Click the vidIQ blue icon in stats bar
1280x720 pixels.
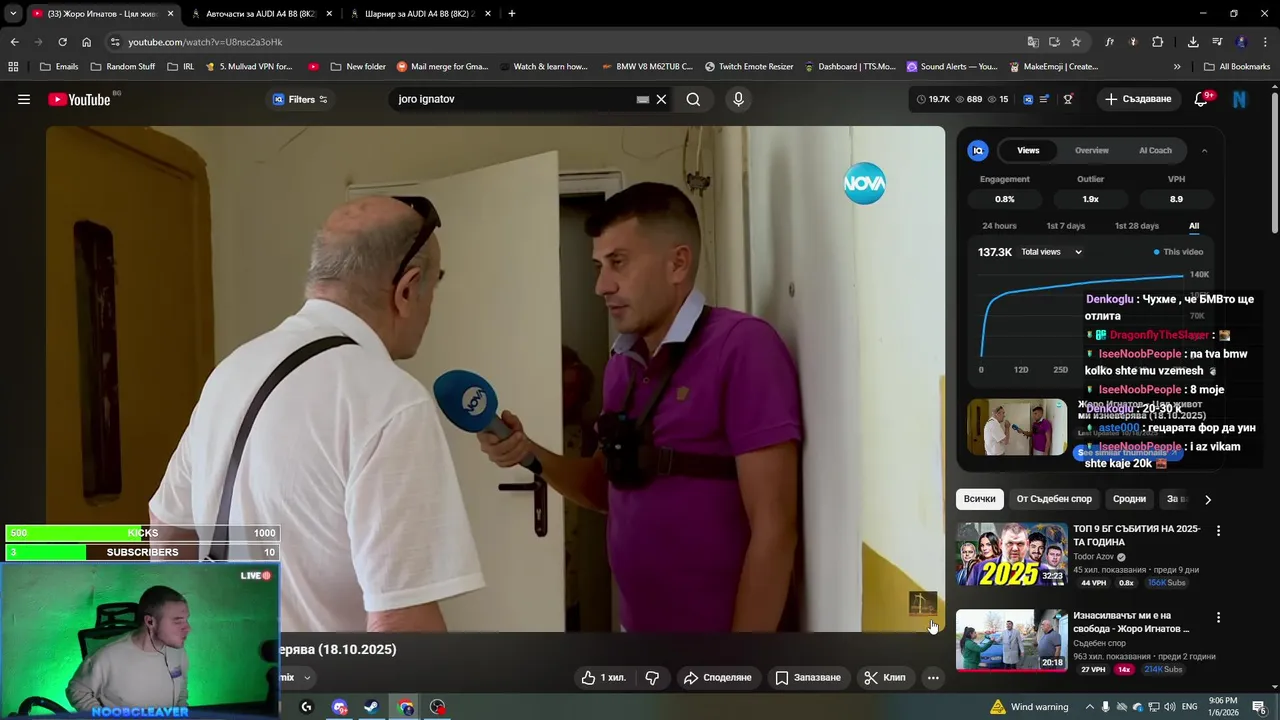(x=1029, y=99)
